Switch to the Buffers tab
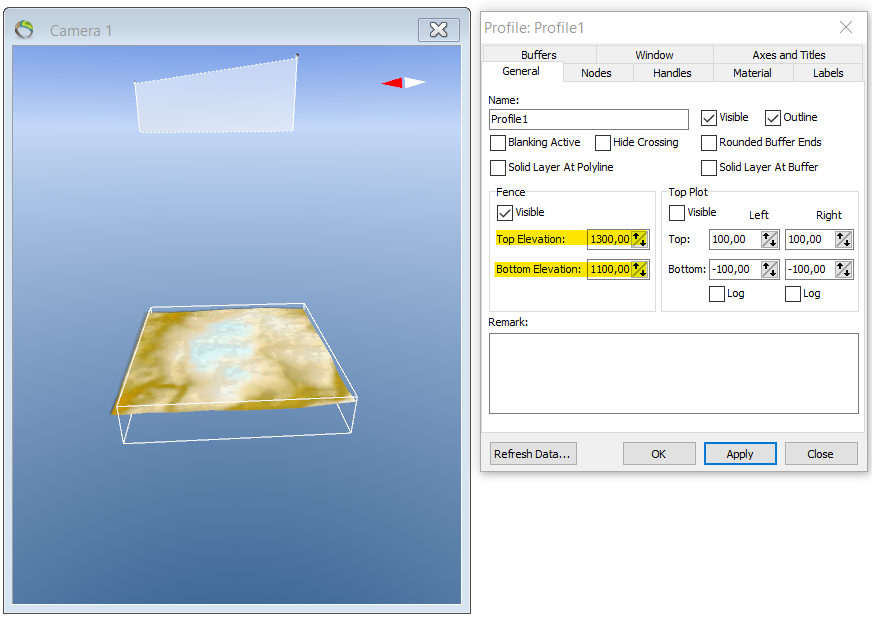872x617 pixels. coord(539,55)
